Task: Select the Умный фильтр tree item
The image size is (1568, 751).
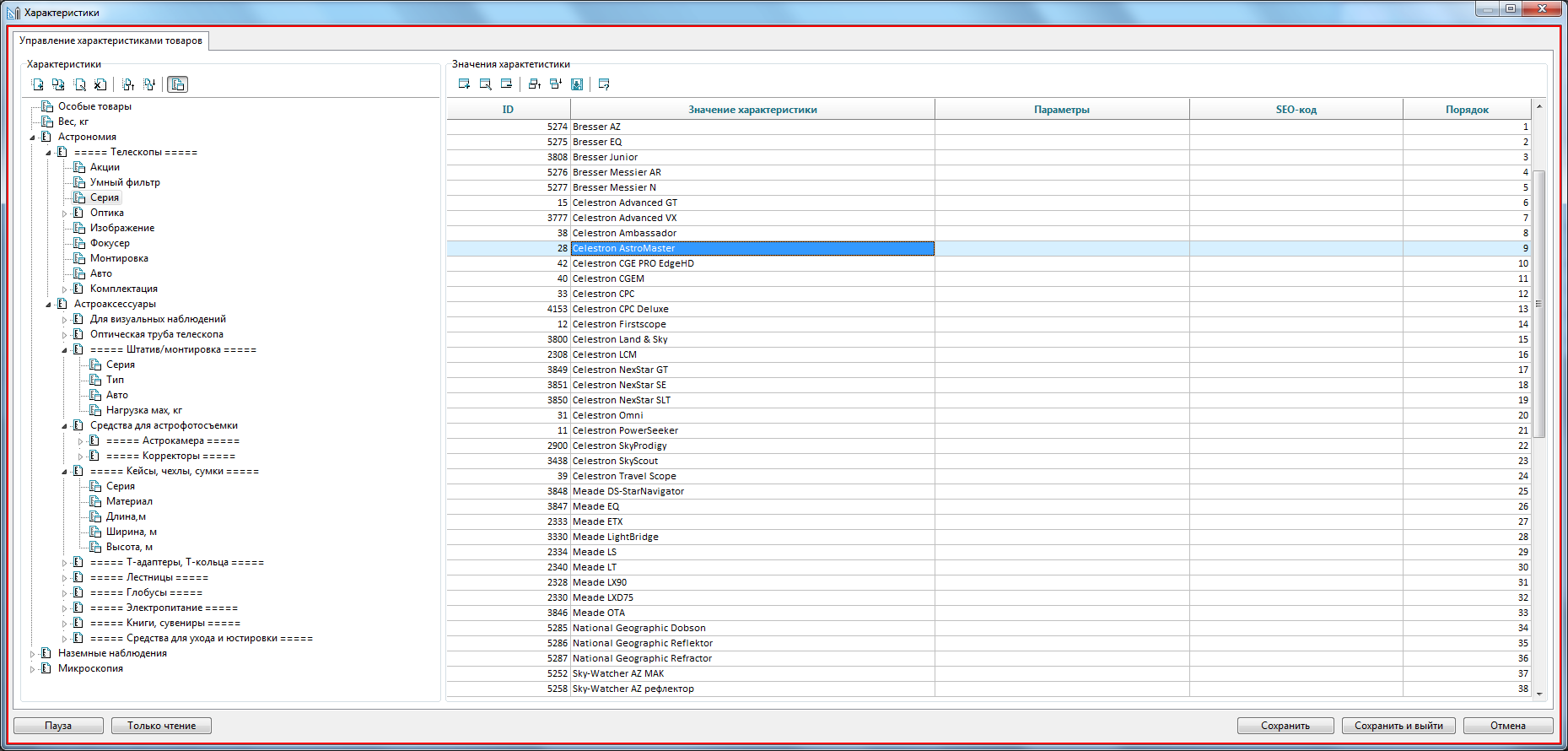Action: [x=125, y=183]
